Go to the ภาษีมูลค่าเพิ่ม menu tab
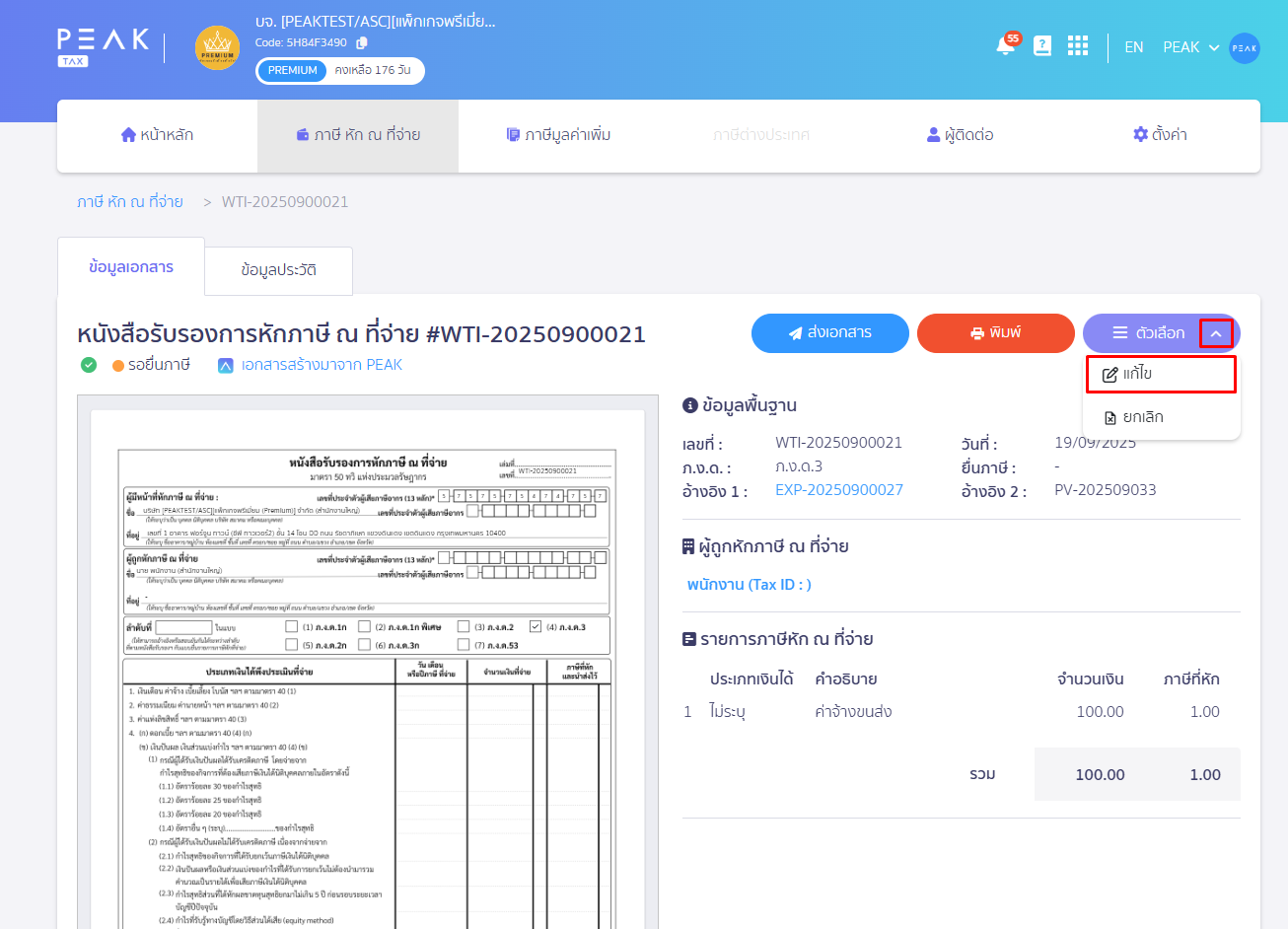1288x929 pixels. tap(558, 135)
